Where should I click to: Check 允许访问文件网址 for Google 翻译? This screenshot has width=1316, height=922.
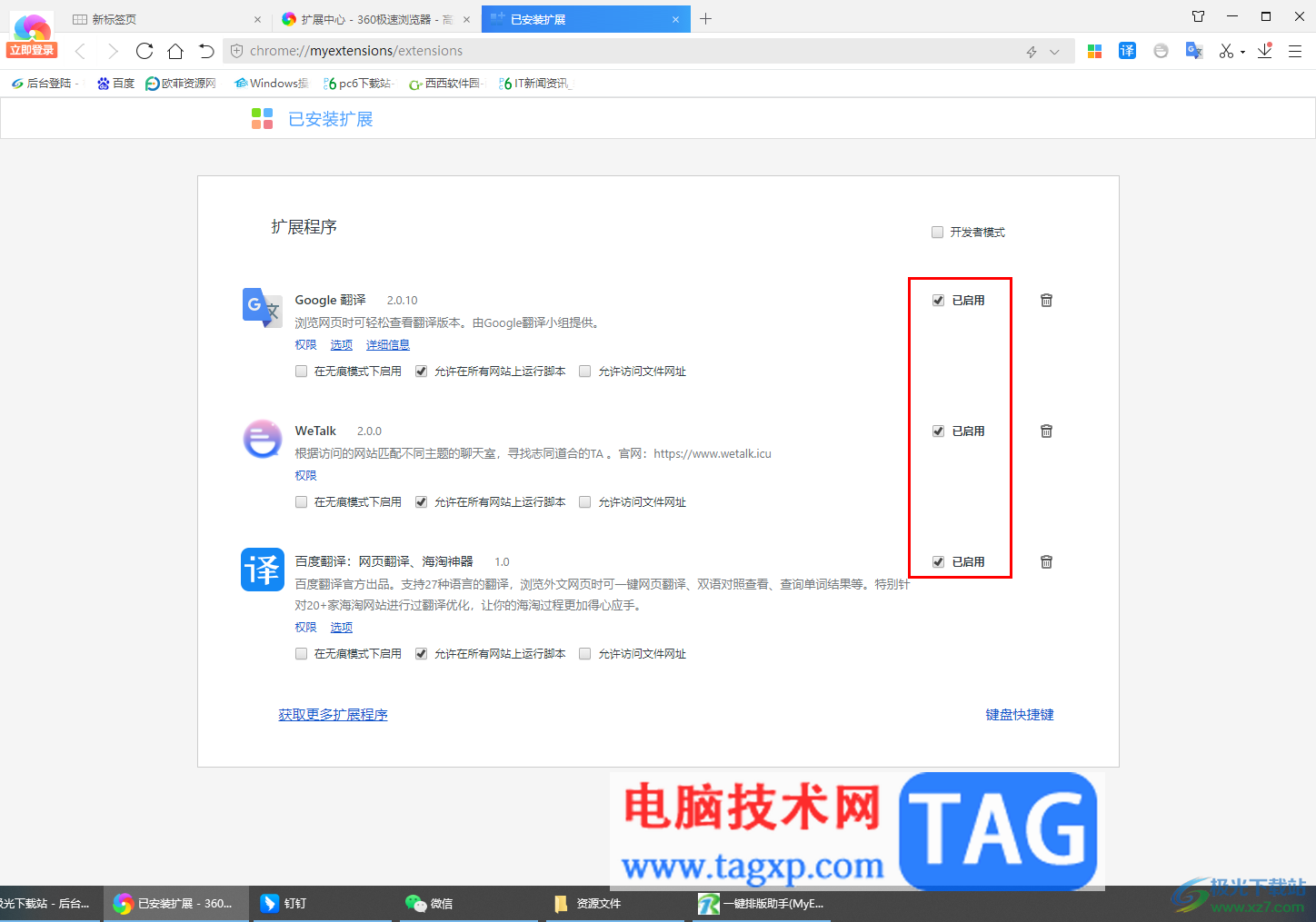pos(584,372)
